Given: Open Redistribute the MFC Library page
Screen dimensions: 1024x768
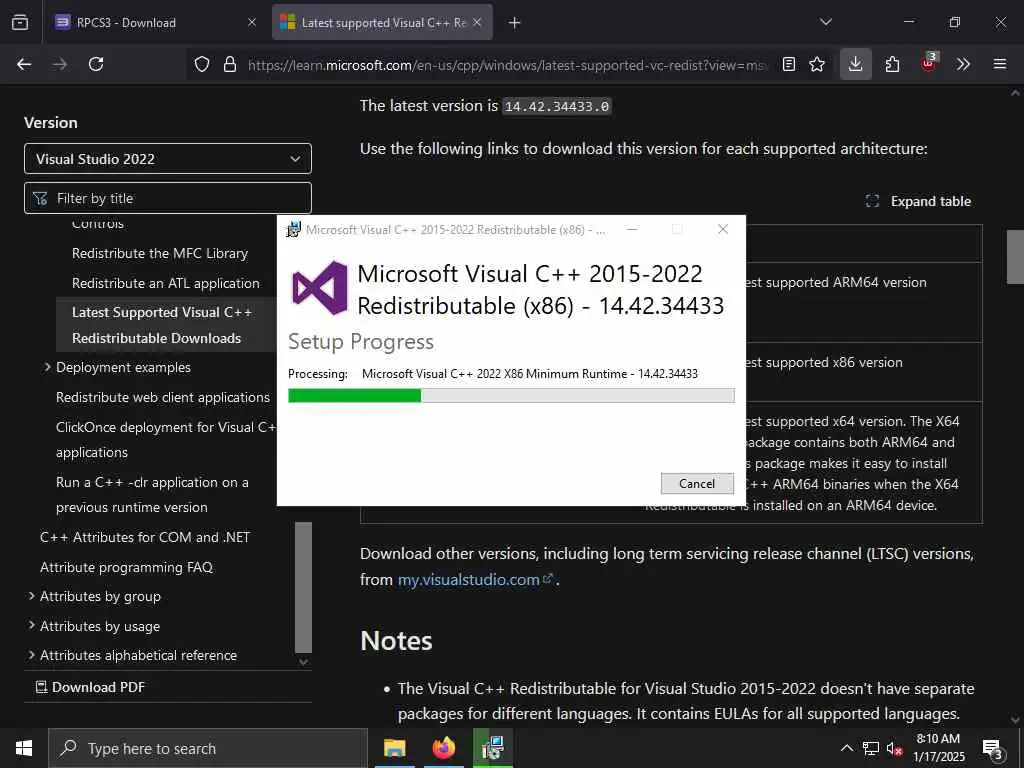Looking at the screenshot, I should point(160,253).
